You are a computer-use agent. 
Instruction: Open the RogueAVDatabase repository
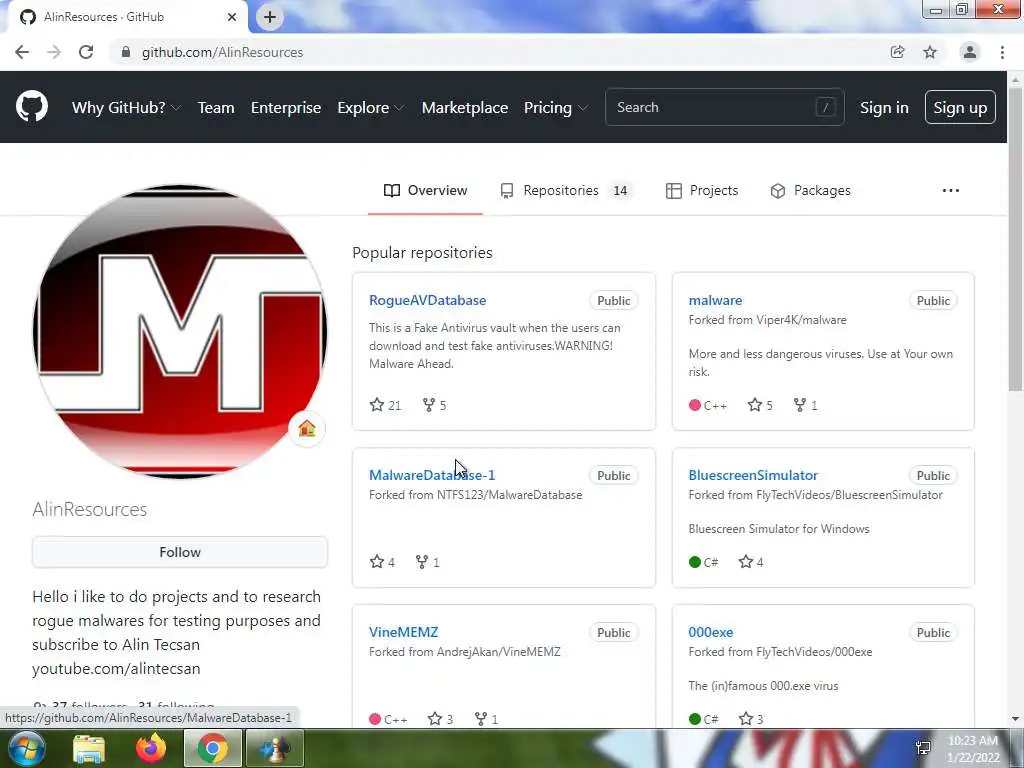pos(427,300)
